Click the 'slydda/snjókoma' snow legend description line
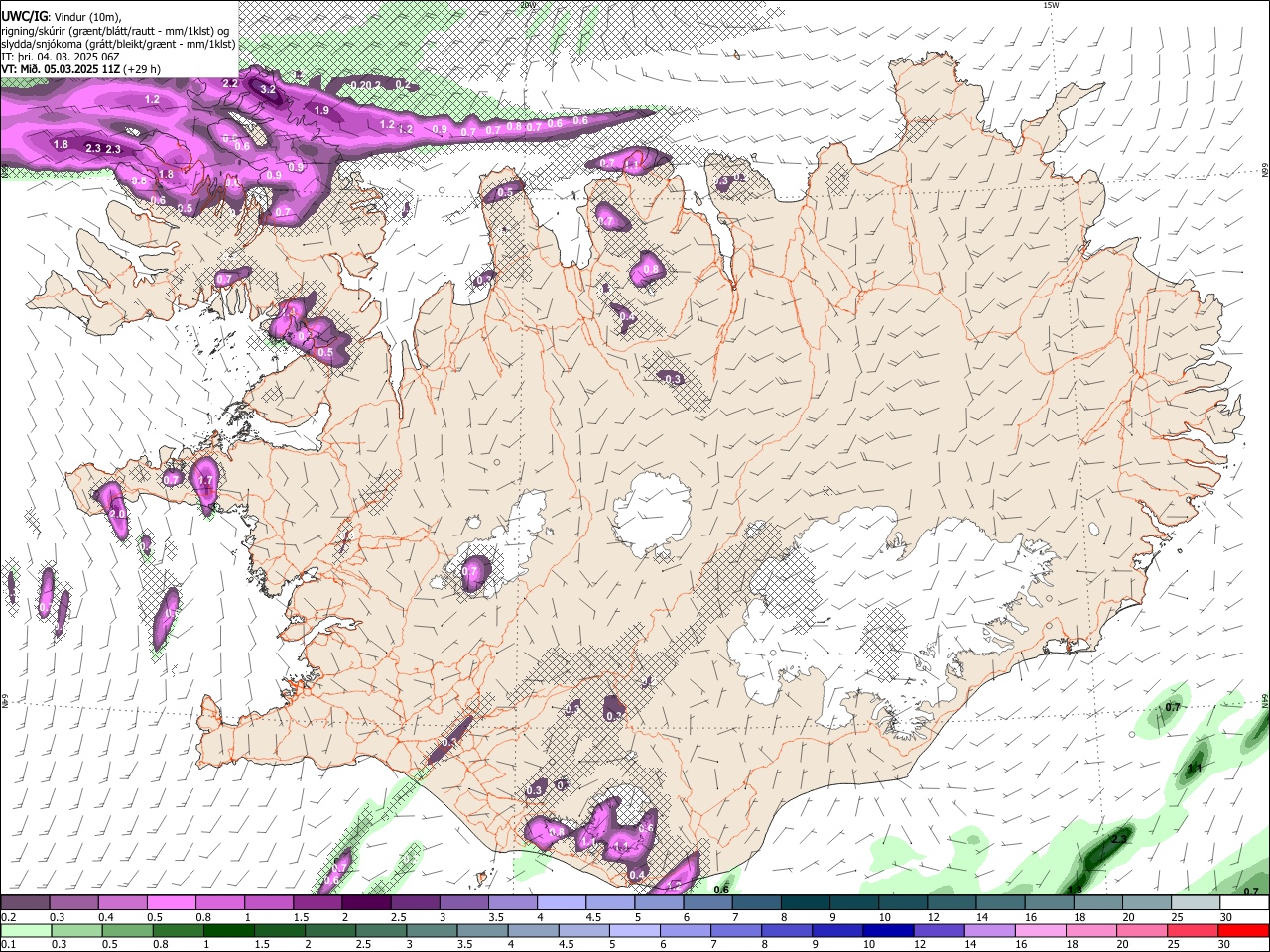Viewport: 1270px width, 952px height. coord(118,43)
